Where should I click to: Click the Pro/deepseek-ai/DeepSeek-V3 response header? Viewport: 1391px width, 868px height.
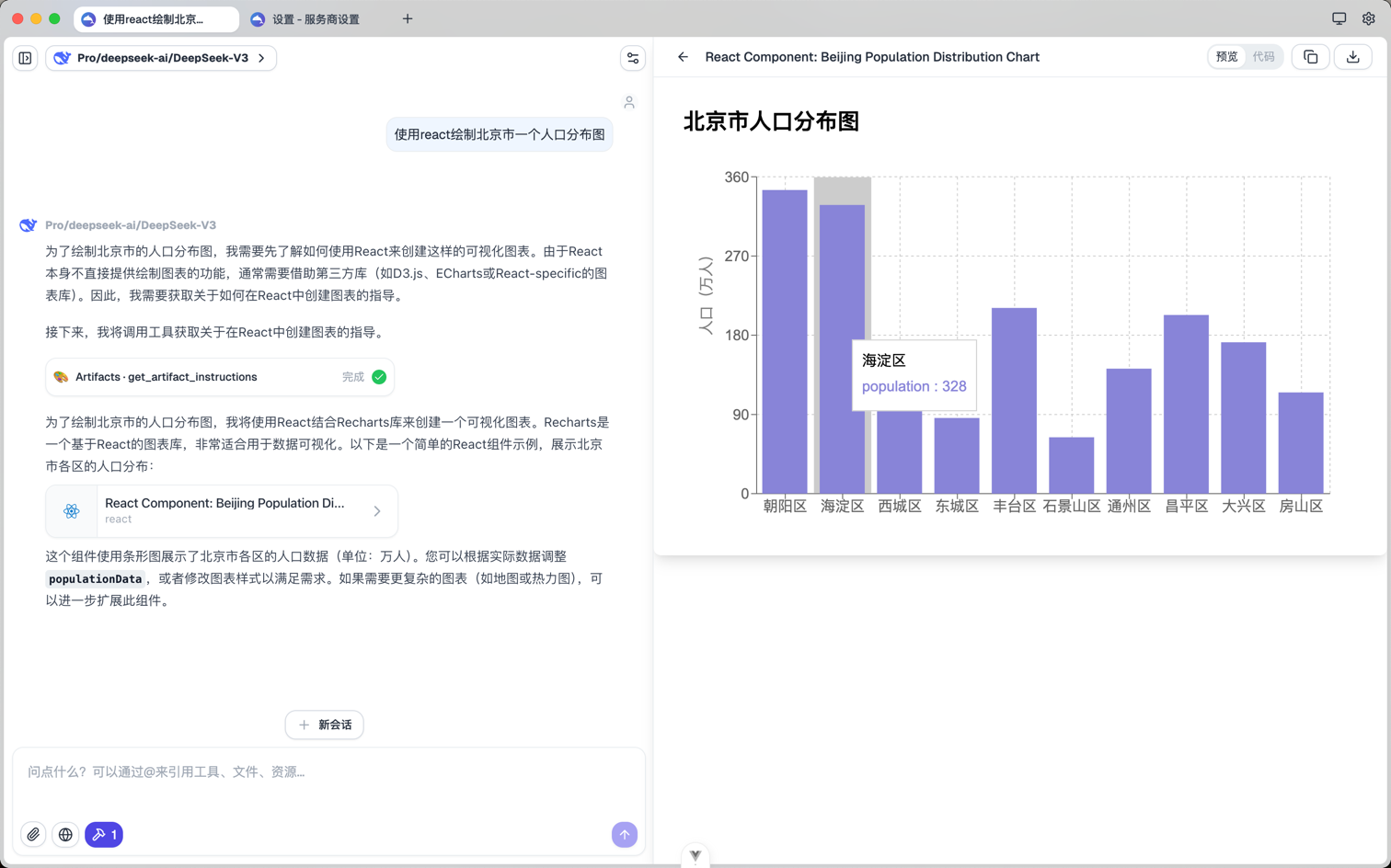coord(131,225)
